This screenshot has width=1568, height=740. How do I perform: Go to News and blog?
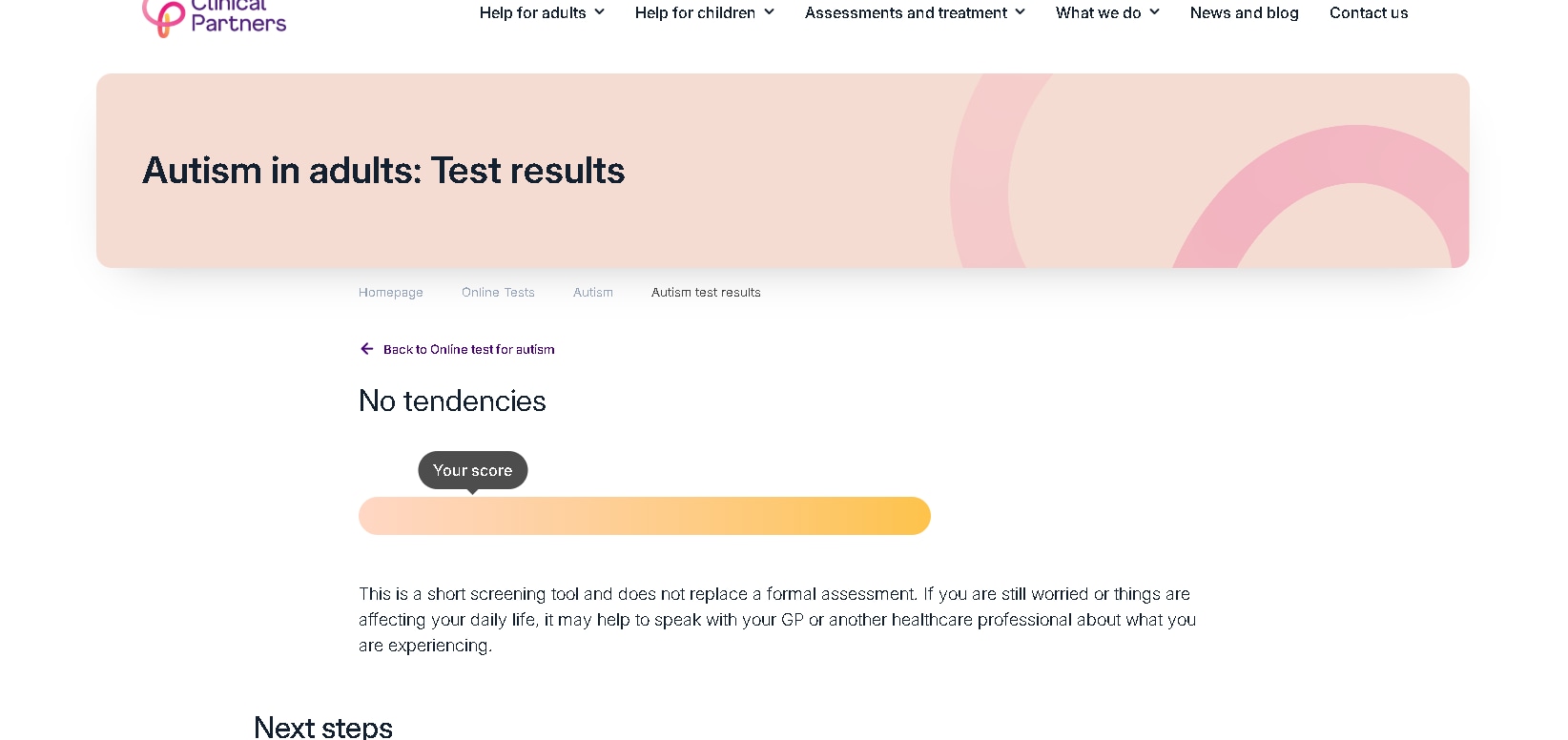(1244, 12)
